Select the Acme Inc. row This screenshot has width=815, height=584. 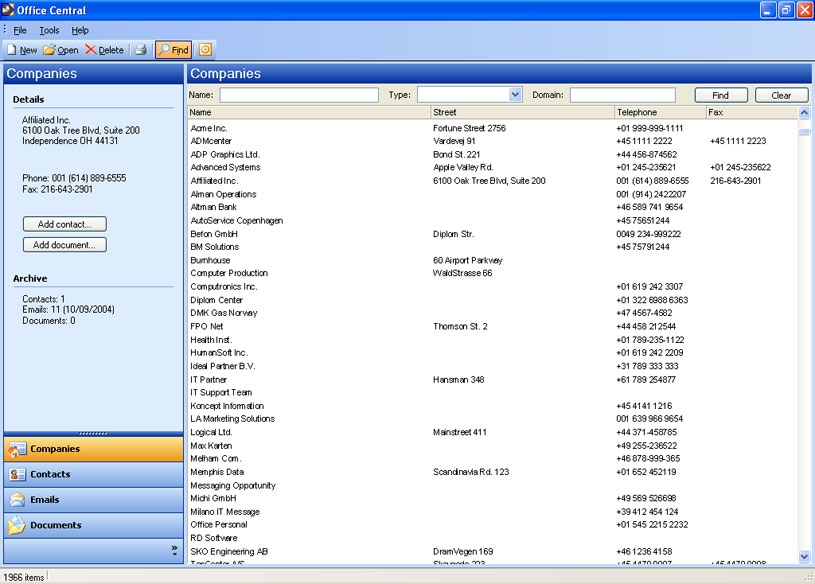click(x=492, y=128)
